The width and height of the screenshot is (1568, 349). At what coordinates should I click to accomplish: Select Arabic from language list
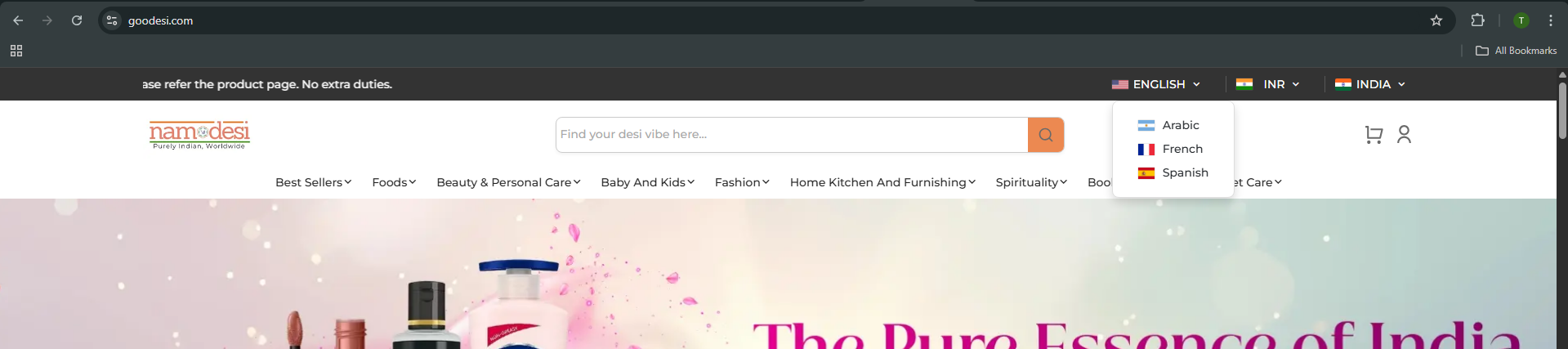click(x=1180, y=125)
